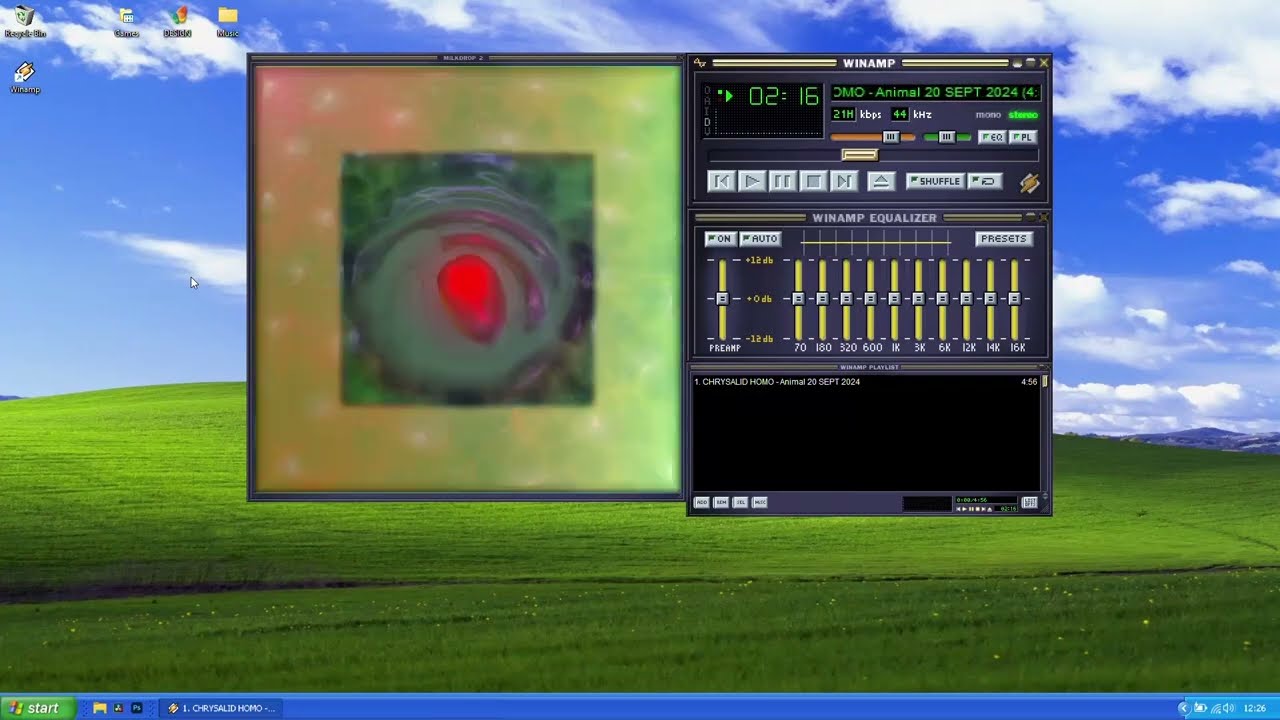Viewport: 1280px width, 720px height.
Task: Select CHRYSALID HOMO track in playlist
Action: (x=866, y=382)
